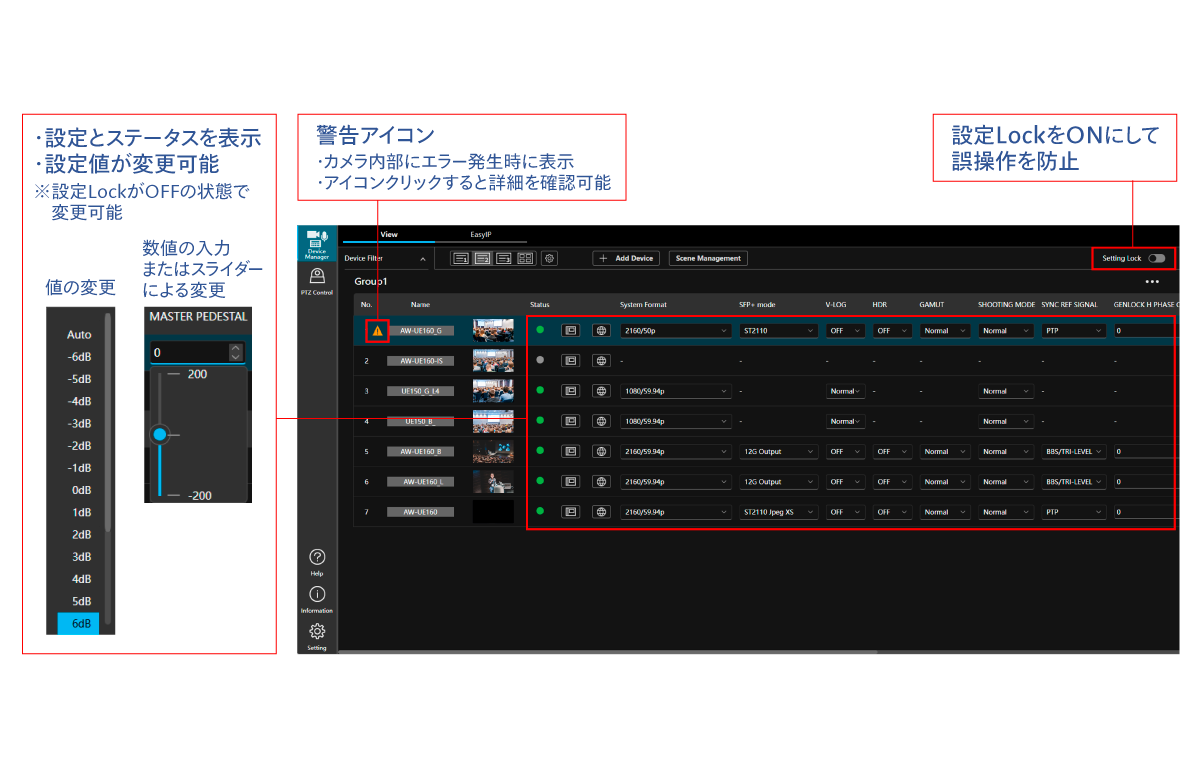
Task: Open PTZ Control from the sidebar
Action: point(317,281)
